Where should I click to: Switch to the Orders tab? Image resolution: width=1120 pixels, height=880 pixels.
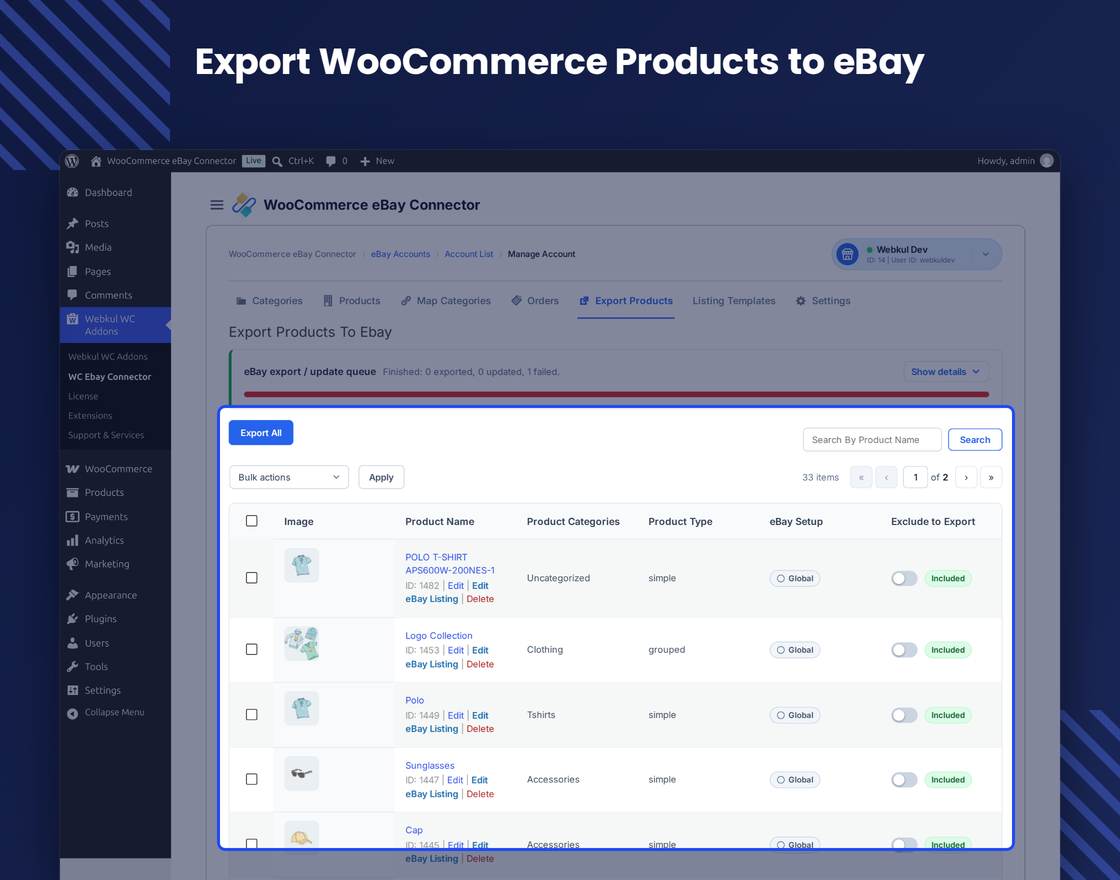coord(535,301)
